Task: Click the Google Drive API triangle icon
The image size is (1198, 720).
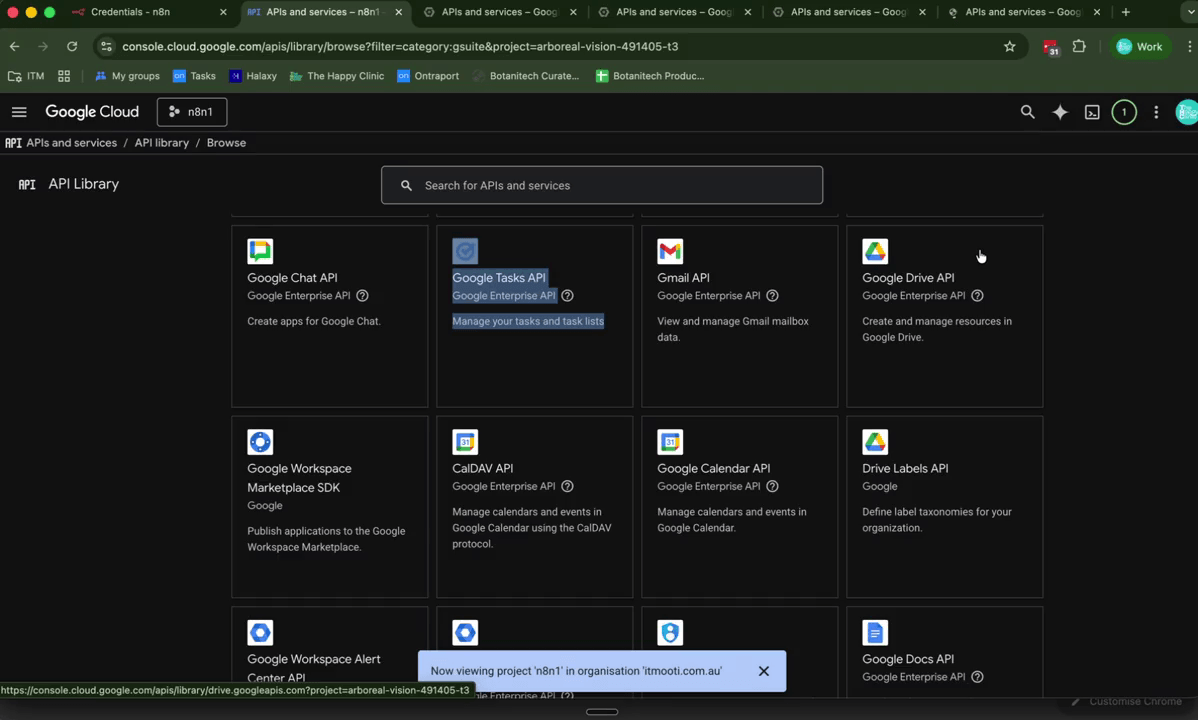Action: click(874, 251)
